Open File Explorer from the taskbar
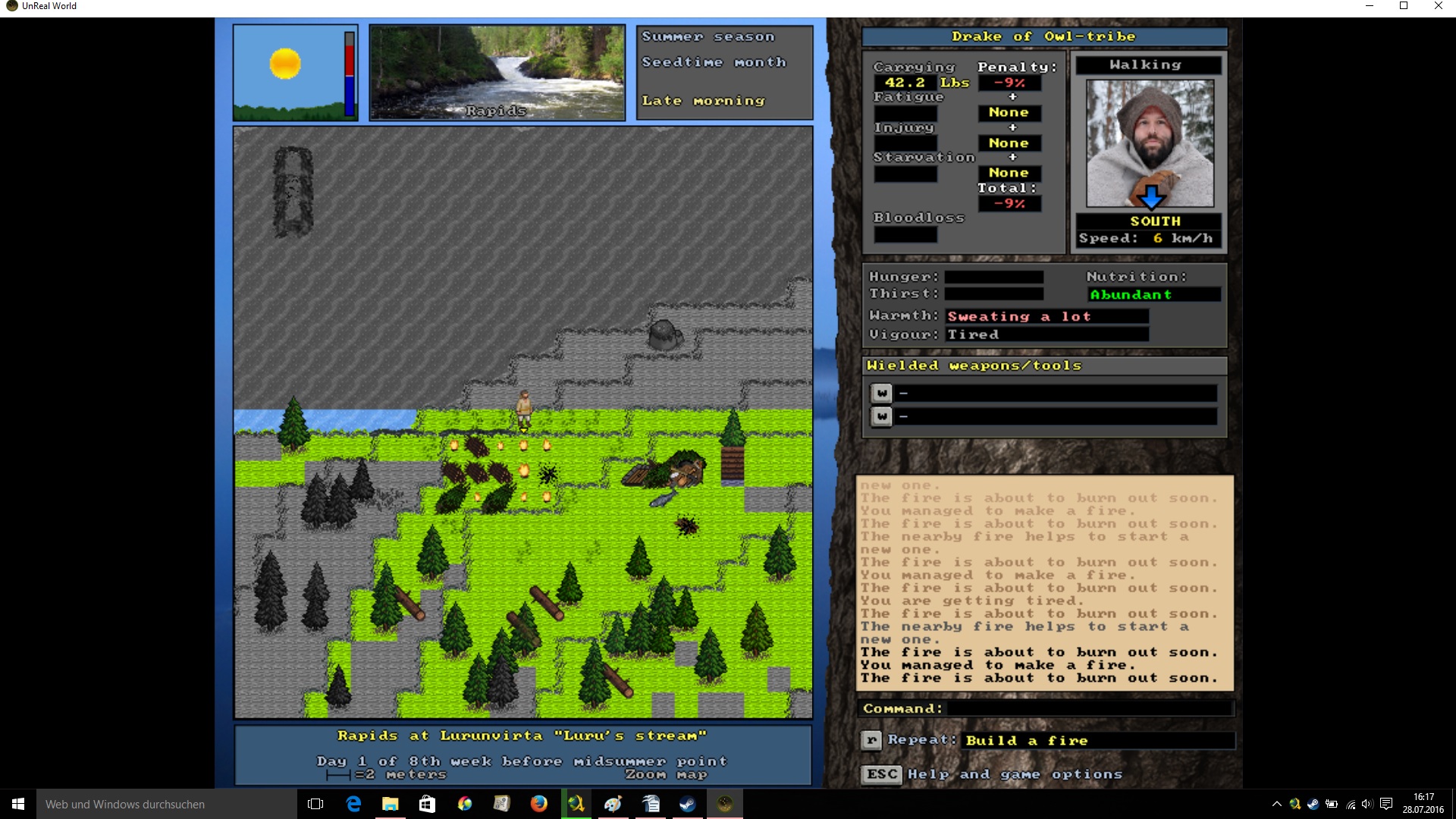The height and width of the screenshot is (819, 1456). point(390,804)
